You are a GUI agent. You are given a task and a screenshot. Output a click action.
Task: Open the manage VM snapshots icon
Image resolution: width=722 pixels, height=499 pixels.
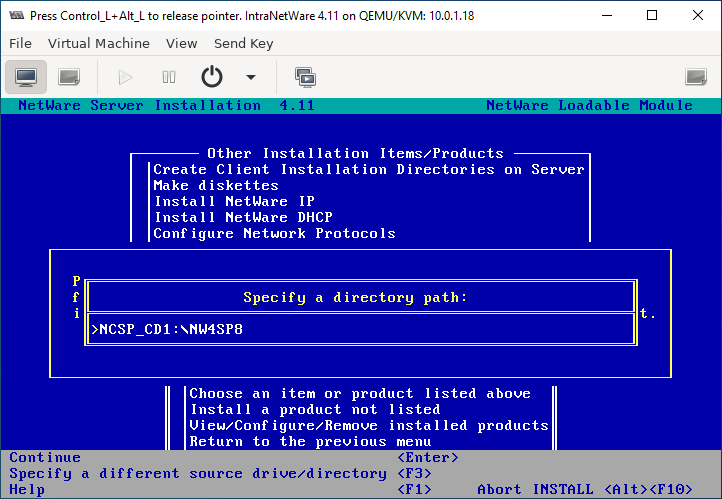tap(305, 77)
